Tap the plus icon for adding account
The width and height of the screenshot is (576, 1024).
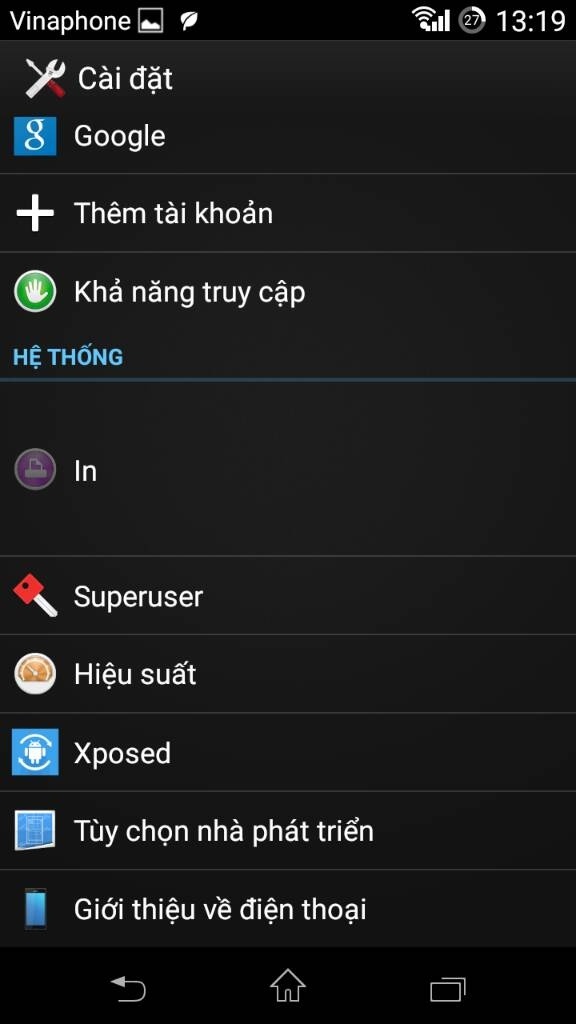[x=35, y=213]
